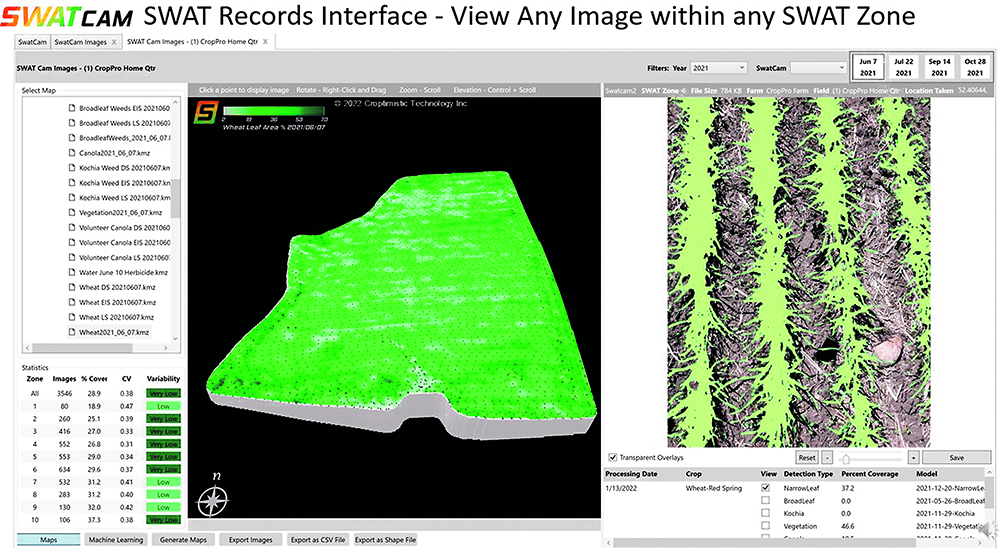The width and height of the screenshot is (1000, 553).
Task: Click the minus zoom button beside Reset
Action: click(x=827, y=457)
